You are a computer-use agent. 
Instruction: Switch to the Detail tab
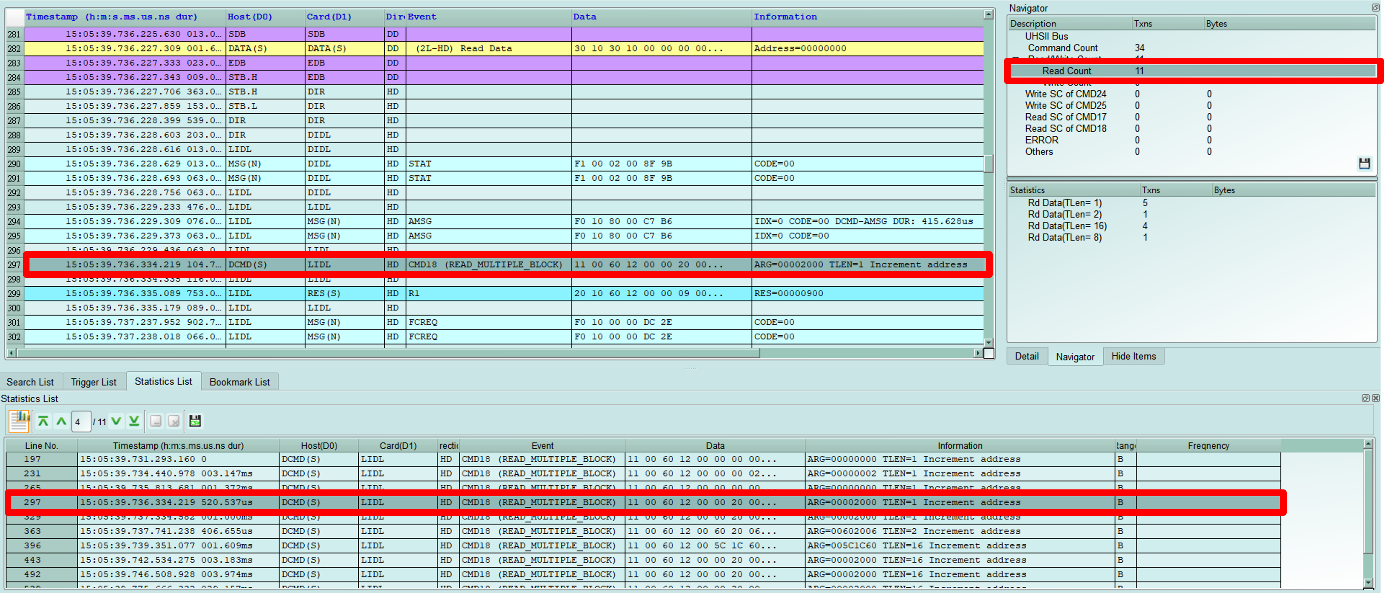click(1027, 356)
